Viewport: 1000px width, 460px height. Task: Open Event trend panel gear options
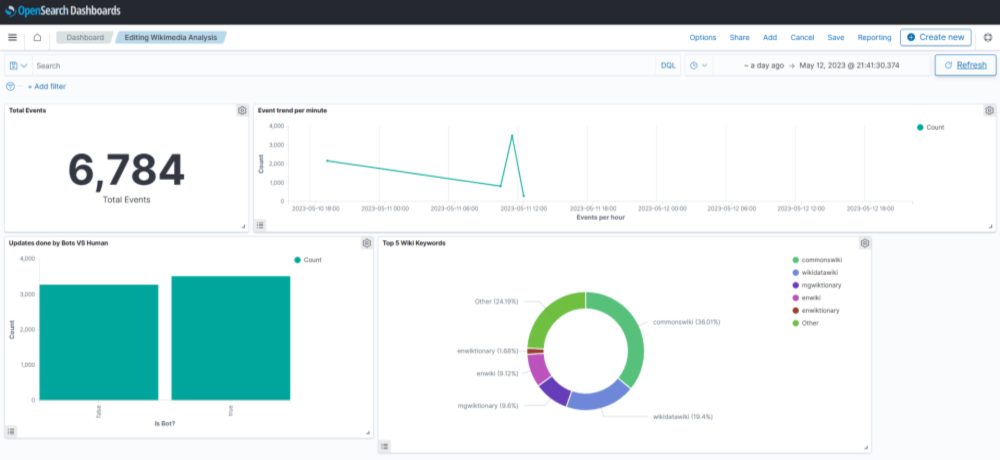coord(989,110)
